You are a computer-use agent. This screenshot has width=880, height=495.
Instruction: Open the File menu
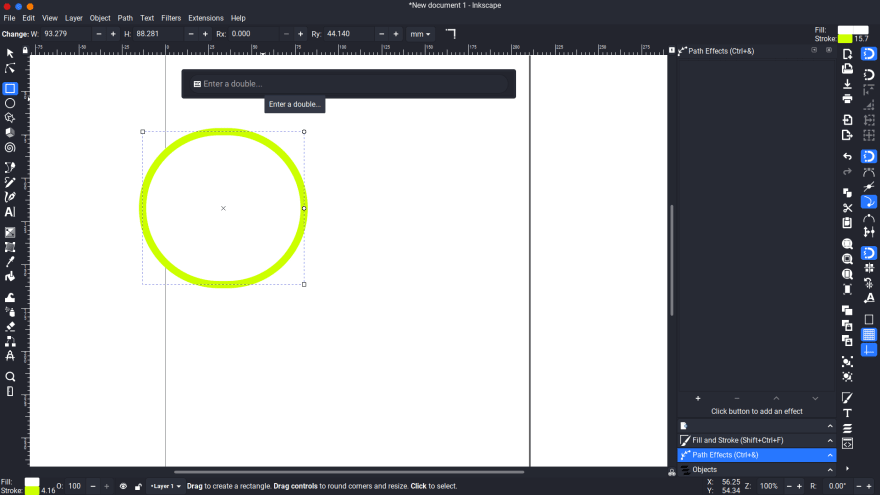tap(10, 18)
